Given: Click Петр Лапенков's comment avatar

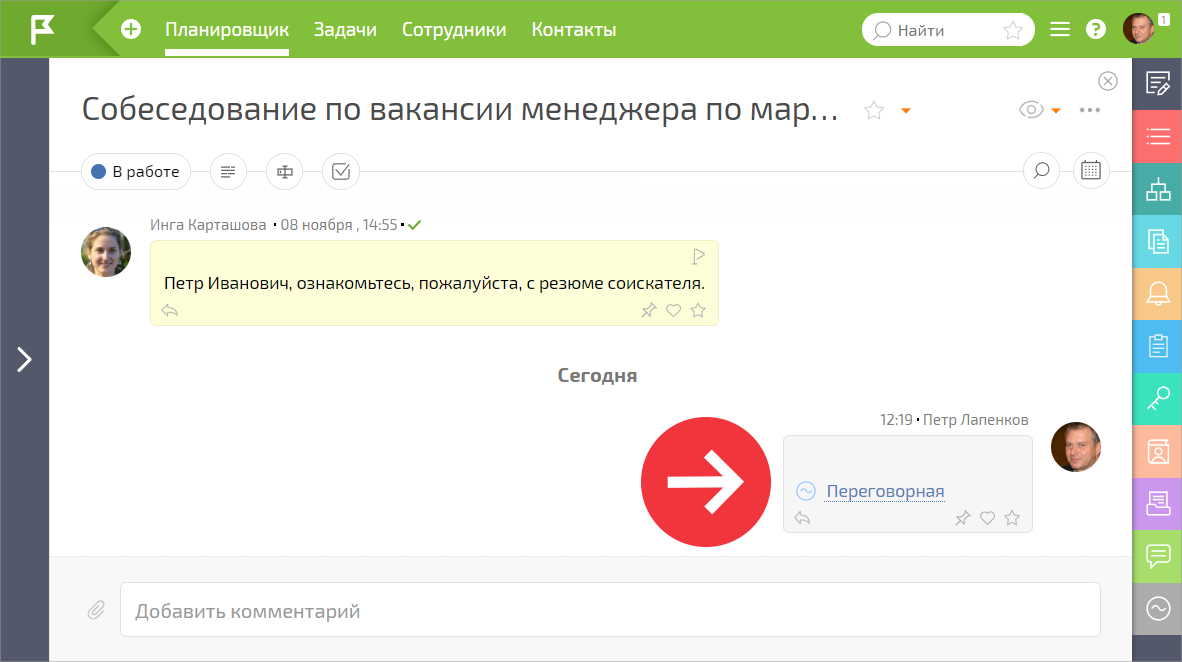Looking at the screenshot, I should 1076,447.
